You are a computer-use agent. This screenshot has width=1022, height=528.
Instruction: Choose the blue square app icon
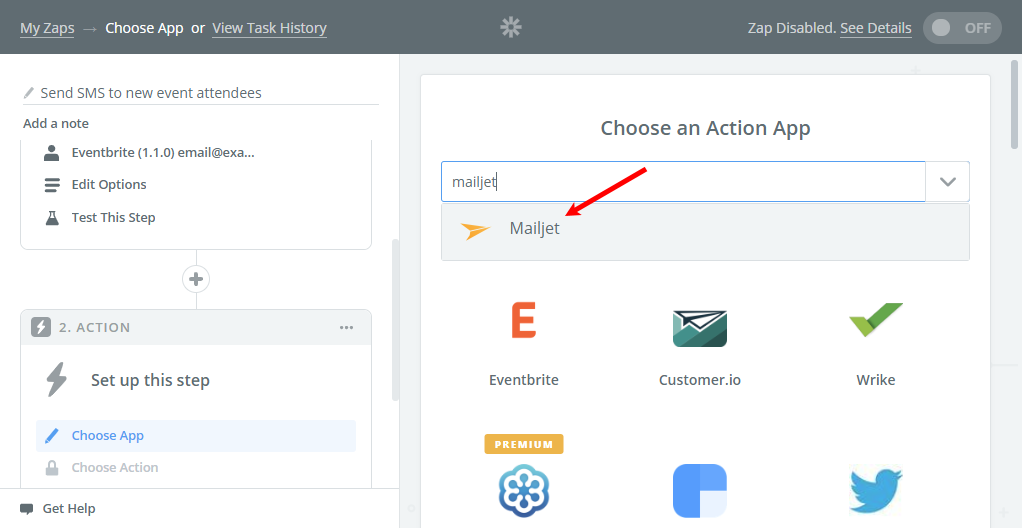point(700,490)
